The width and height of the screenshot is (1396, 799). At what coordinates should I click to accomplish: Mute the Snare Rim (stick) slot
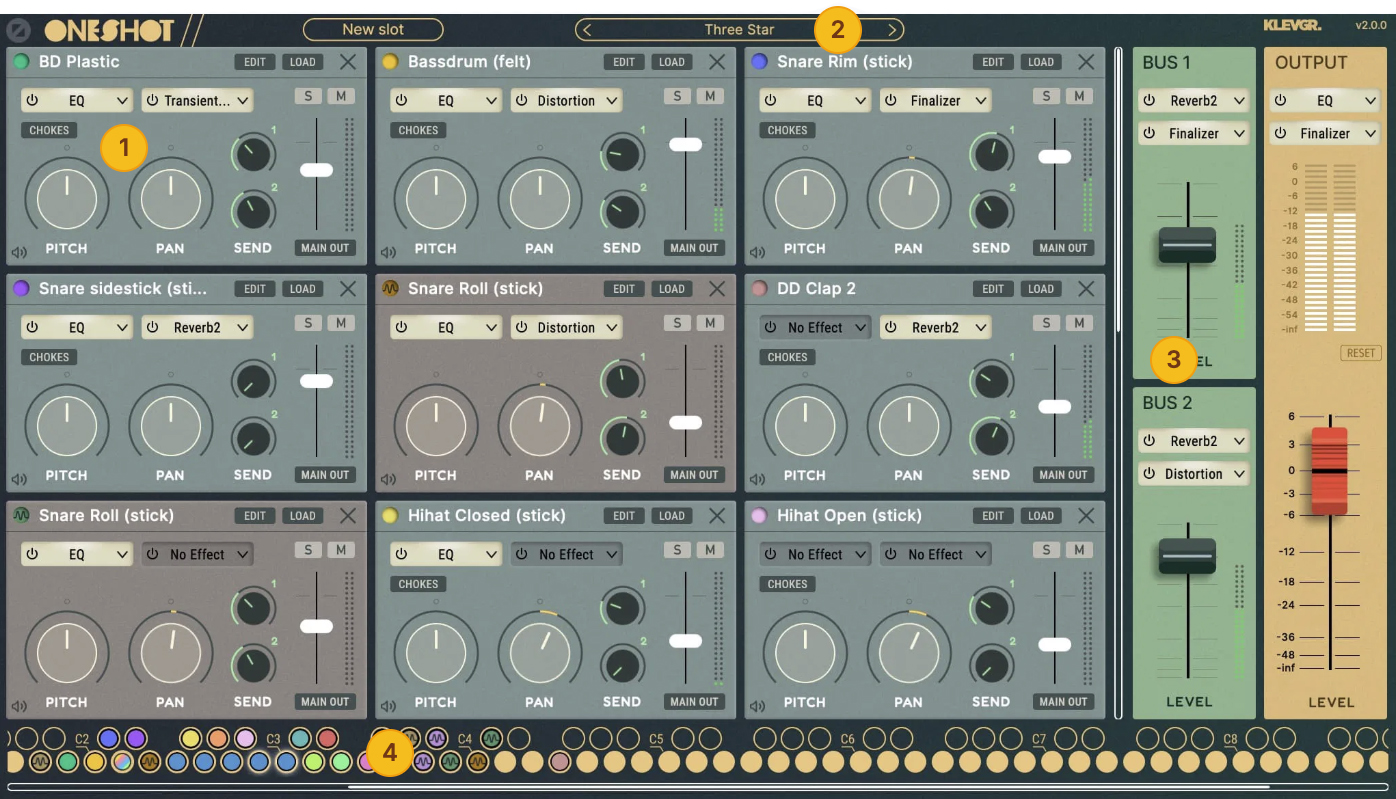1078,96
